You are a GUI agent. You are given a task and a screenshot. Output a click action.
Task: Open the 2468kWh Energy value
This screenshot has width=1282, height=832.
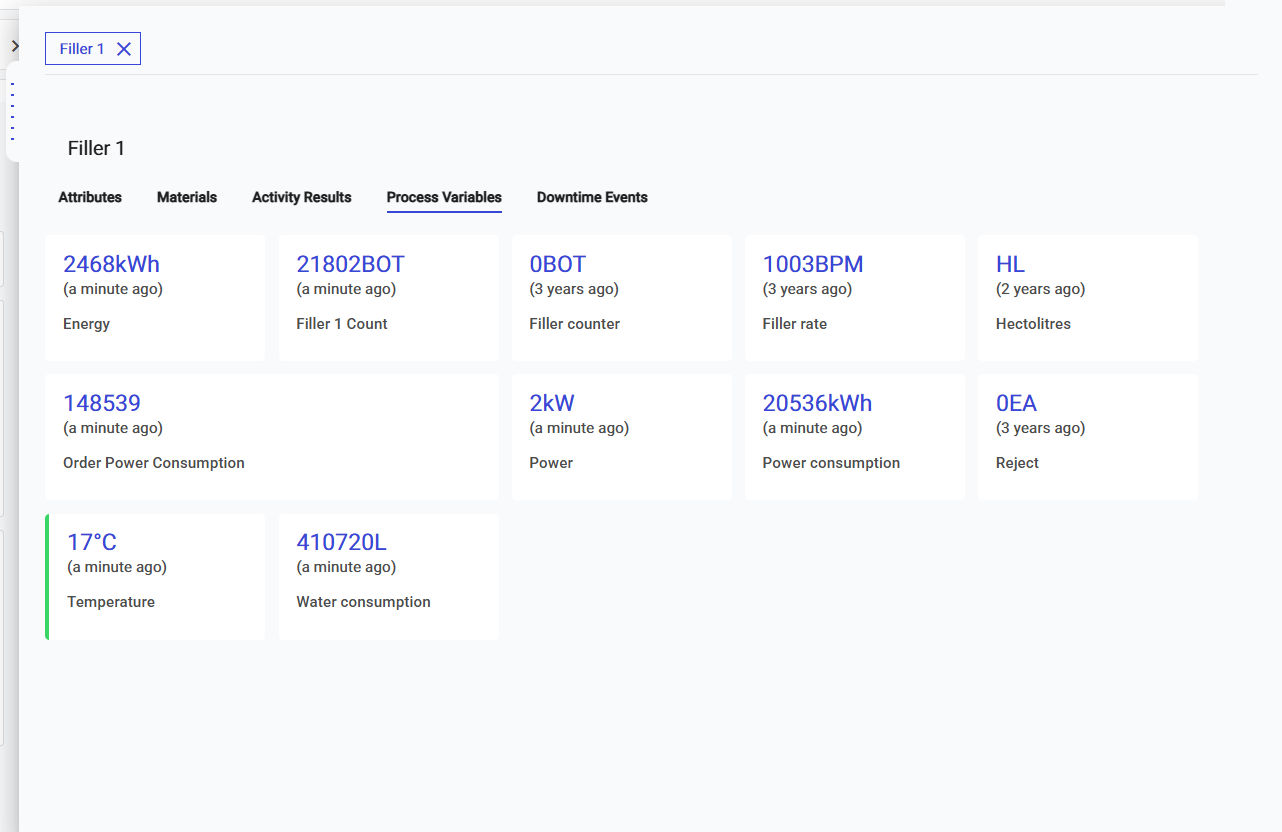point(111,264)
